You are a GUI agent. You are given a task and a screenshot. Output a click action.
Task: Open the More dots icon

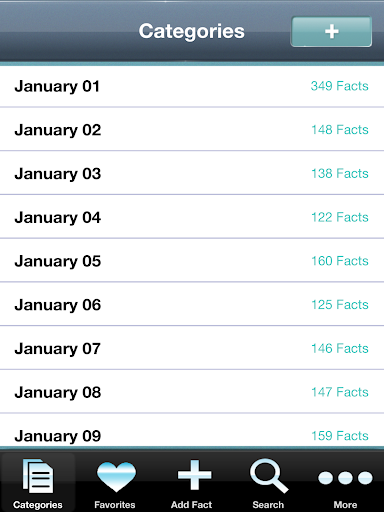tap(345, 477)
